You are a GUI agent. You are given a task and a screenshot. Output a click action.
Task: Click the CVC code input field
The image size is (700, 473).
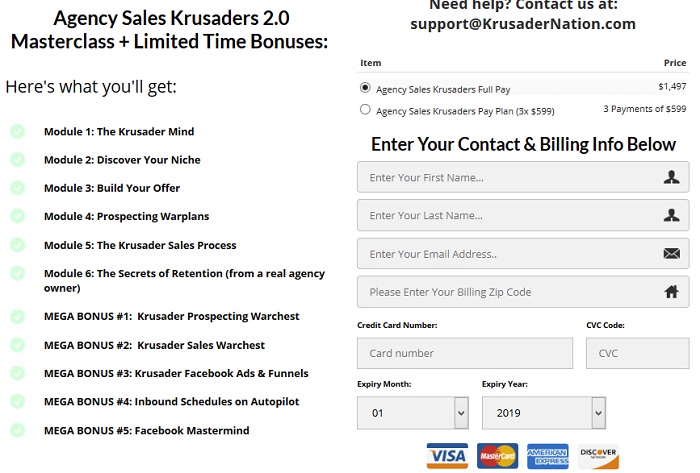637,353
